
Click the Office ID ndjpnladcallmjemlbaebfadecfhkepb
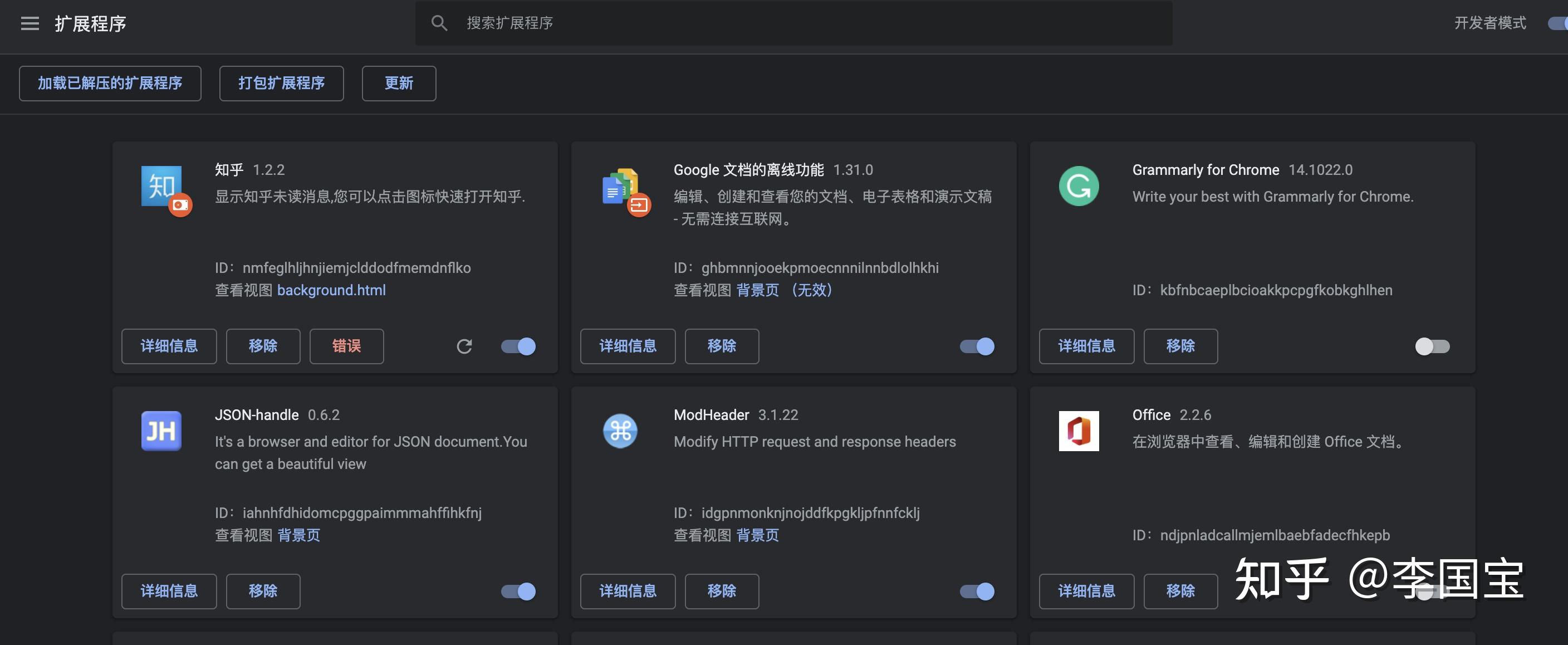[x=1275, y=535]
